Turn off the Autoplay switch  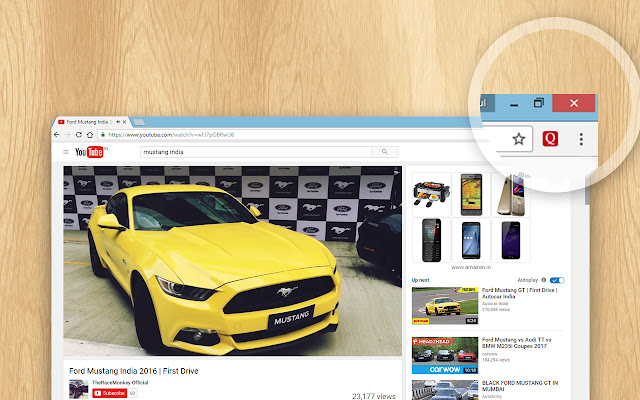pos(557,280)
